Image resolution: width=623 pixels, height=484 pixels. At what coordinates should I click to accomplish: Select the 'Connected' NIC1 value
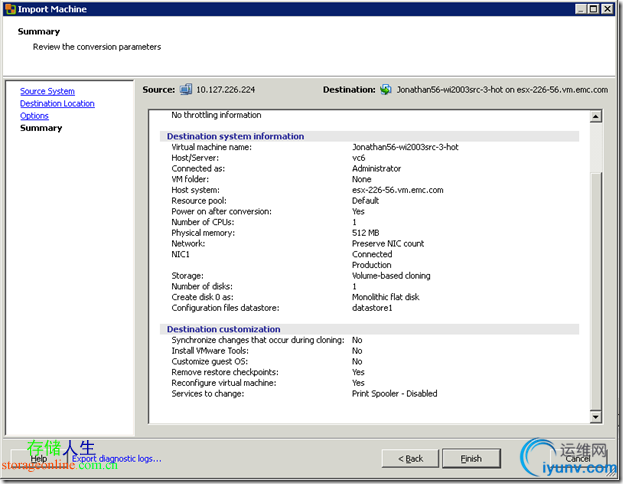click(372, 254)
